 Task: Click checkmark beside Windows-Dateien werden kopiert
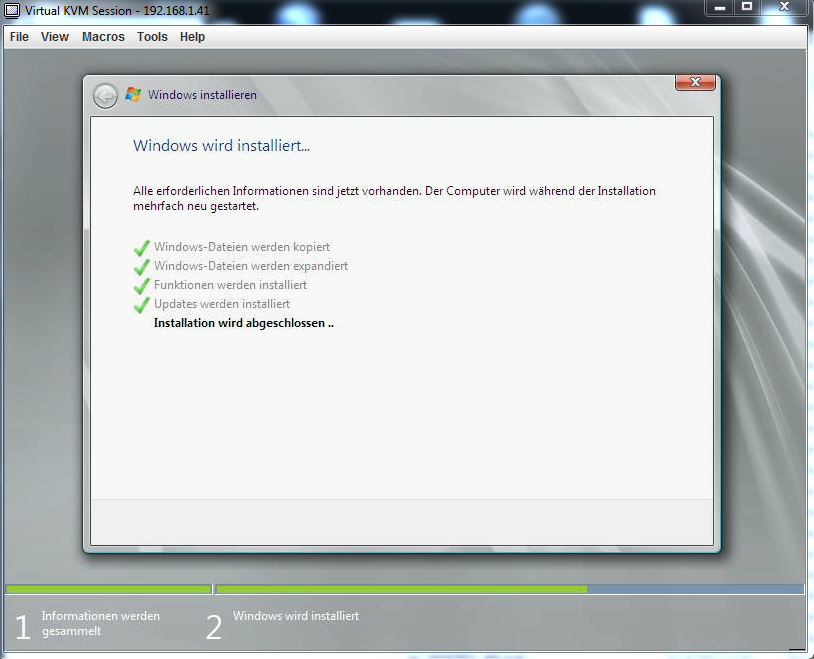pyautogui.click(x=142, y=248)
